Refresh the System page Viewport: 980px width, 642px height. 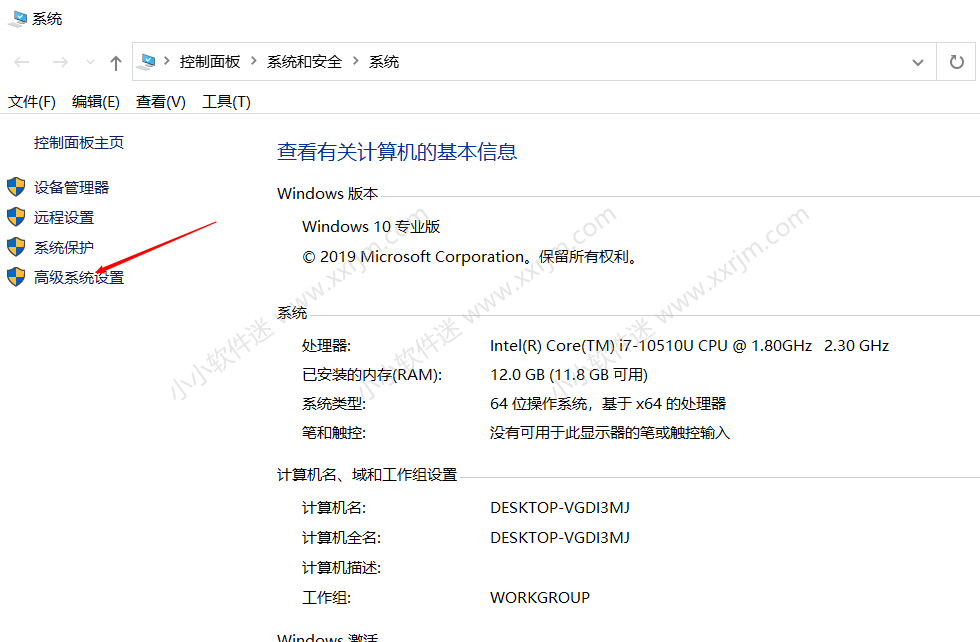coord(956,62)
